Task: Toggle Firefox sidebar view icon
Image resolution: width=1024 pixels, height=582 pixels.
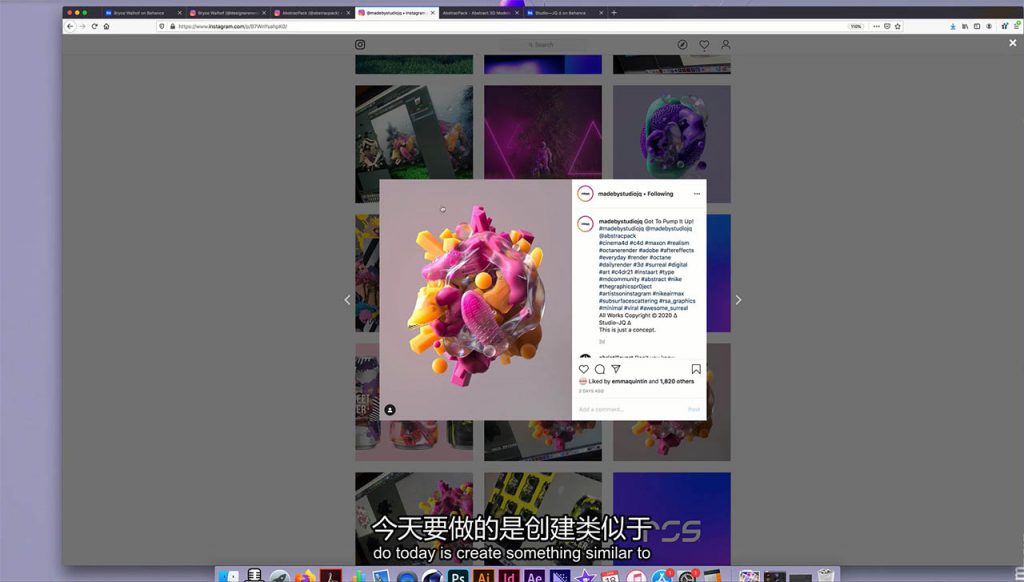Action: 977,26
